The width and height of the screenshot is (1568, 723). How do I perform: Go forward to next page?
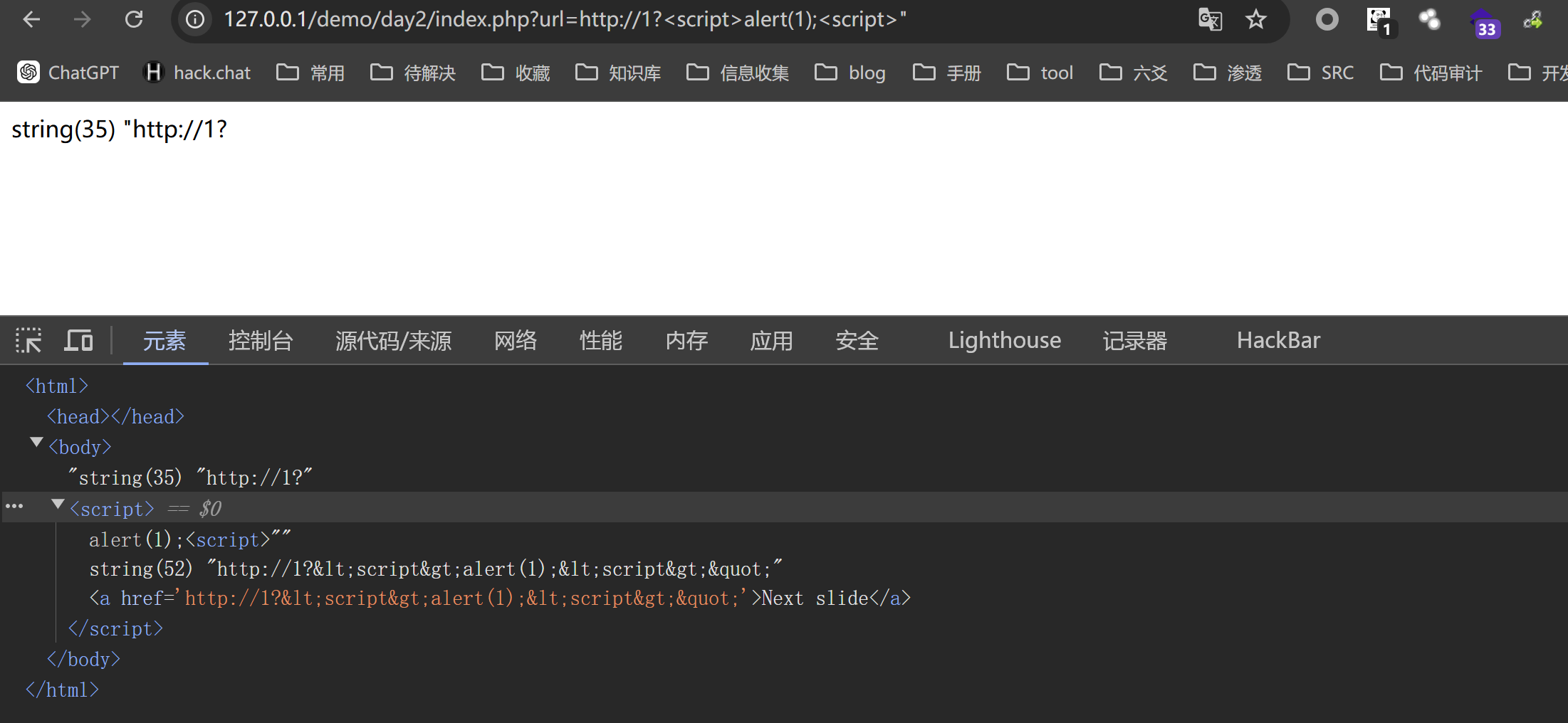[83, 20]
